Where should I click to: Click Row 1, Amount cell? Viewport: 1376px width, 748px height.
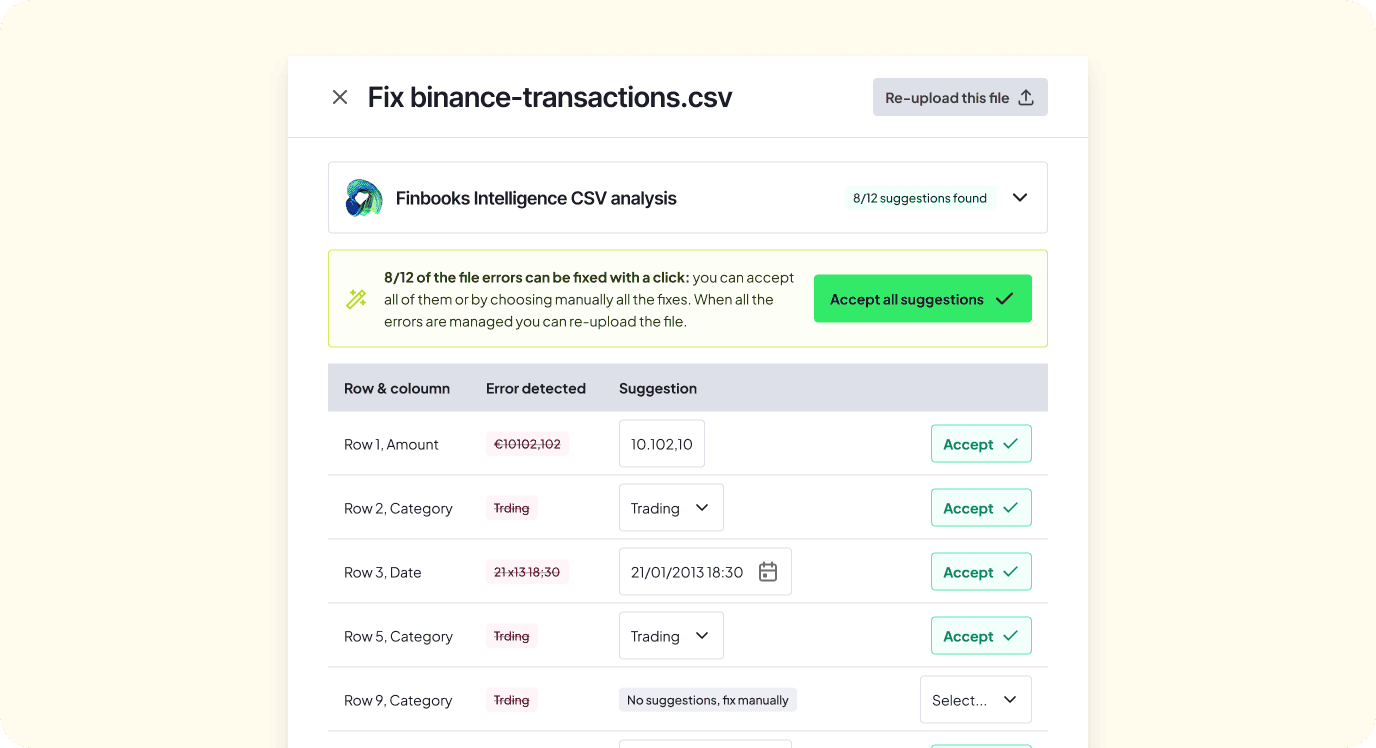click(x=391, y=444)
